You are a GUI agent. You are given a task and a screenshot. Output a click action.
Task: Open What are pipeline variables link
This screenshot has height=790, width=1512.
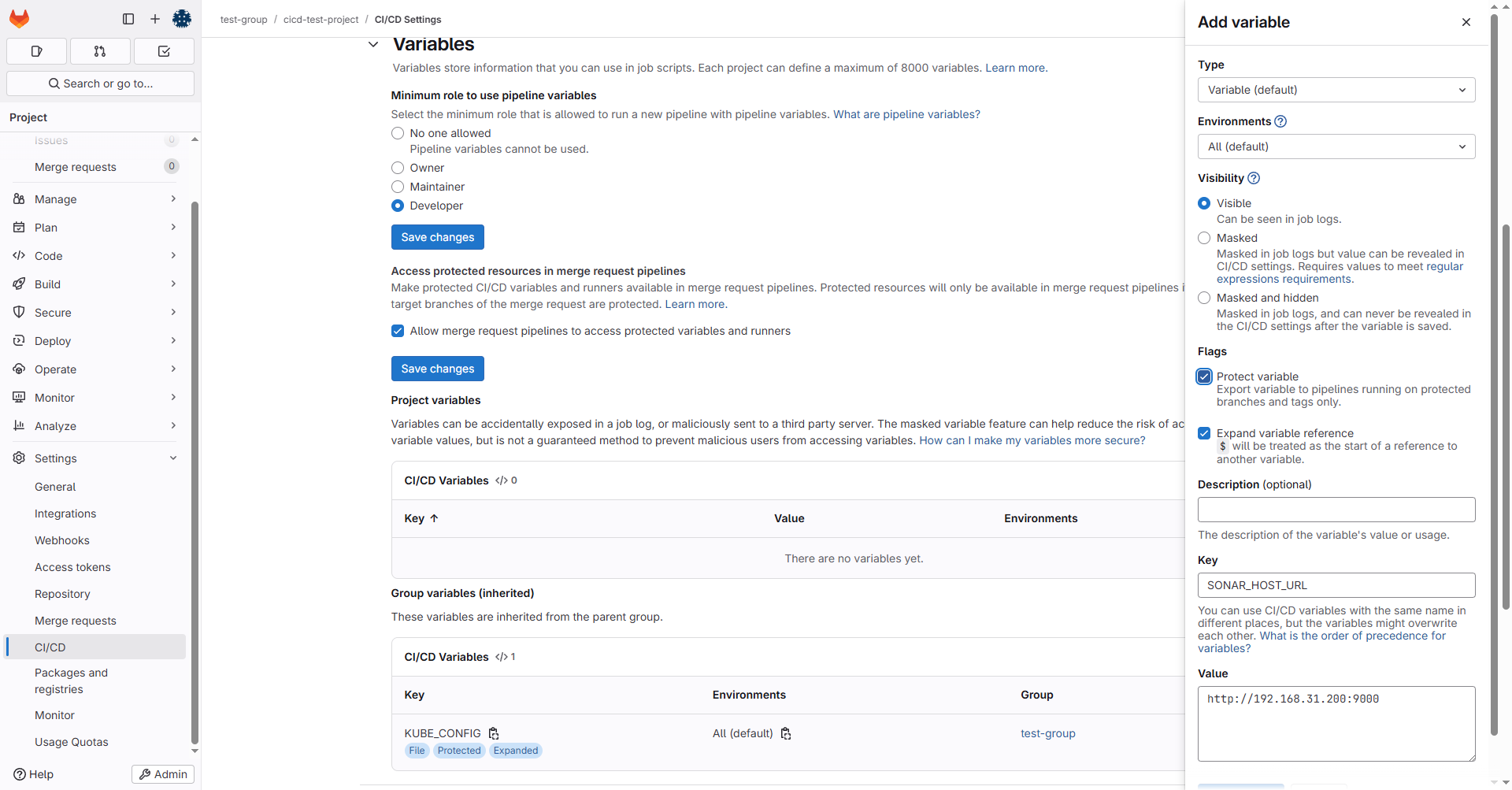[906, 114]
